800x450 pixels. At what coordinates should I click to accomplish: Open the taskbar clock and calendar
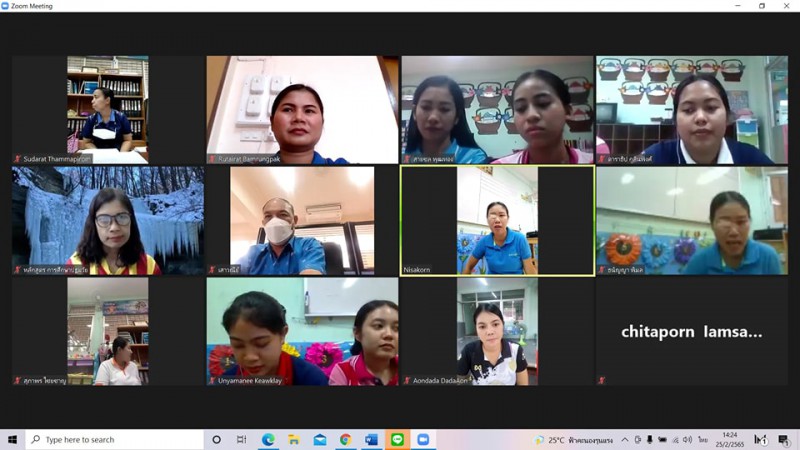pos(729,439)
